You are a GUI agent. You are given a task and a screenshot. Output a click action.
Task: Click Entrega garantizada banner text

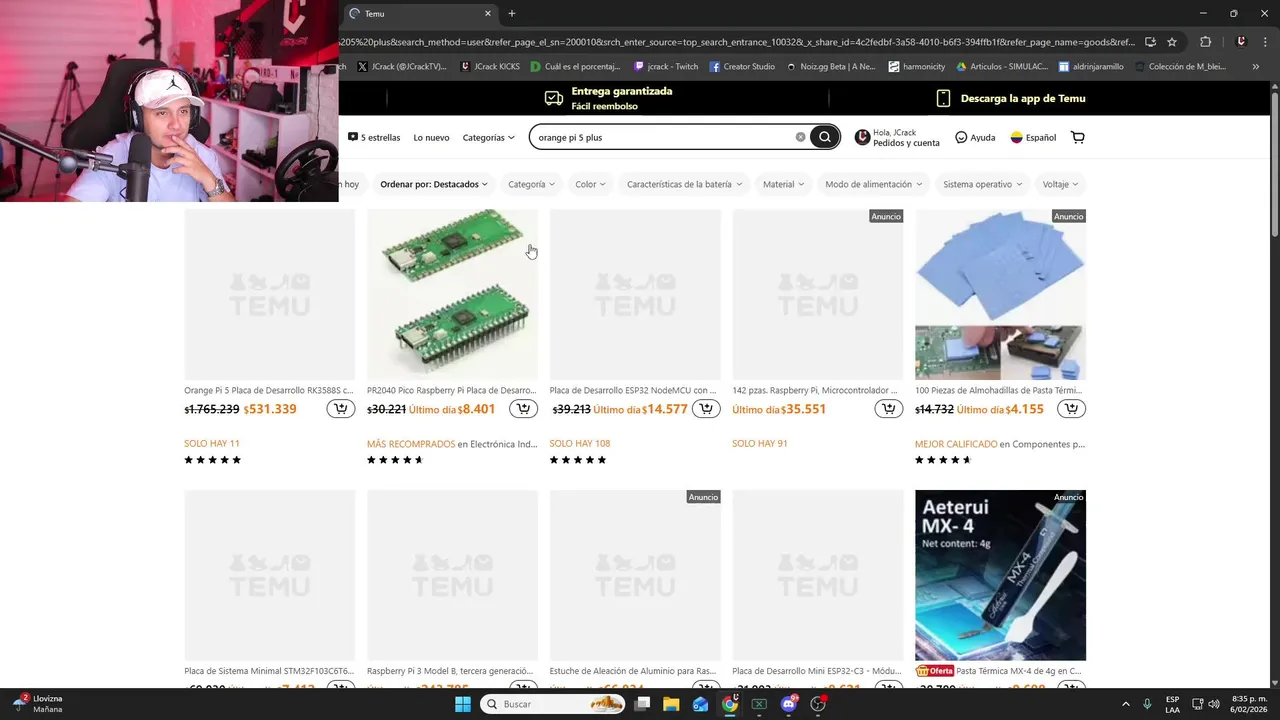(x=622, y=91)
